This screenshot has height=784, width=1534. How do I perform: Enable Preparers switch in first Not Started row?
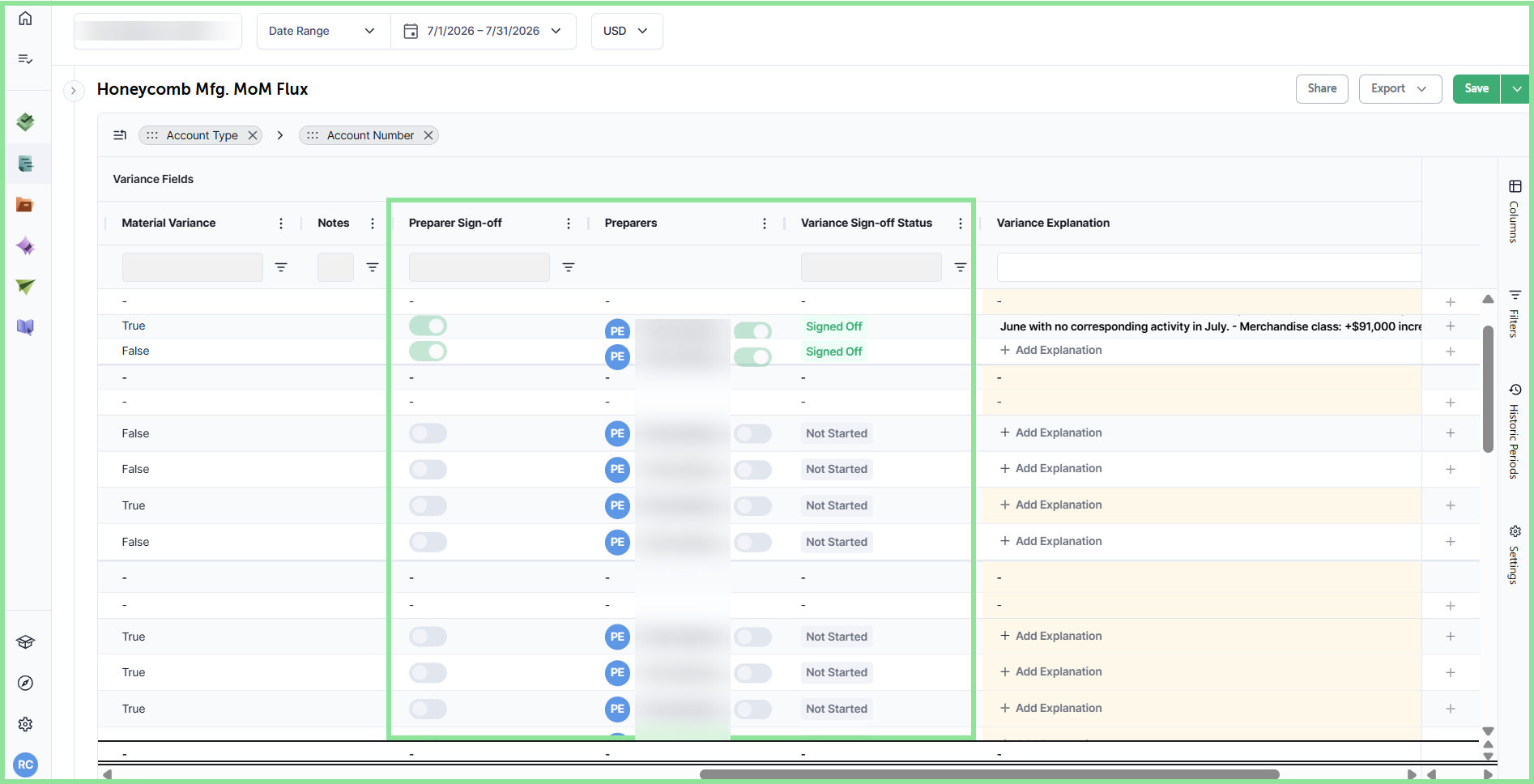point(752,433)
